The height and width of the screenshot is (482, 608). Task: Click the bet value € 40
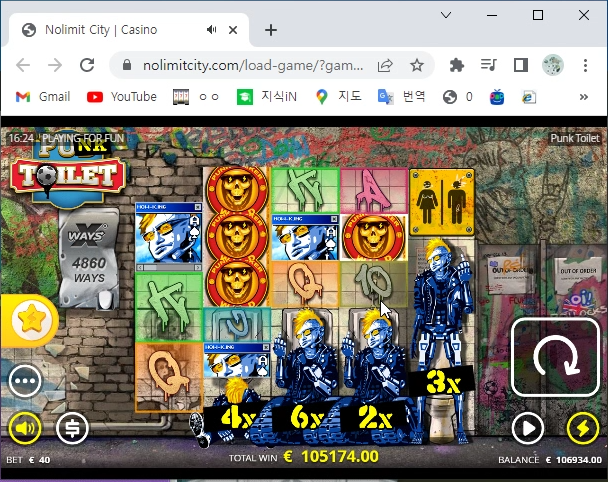[x=40, y=460]
